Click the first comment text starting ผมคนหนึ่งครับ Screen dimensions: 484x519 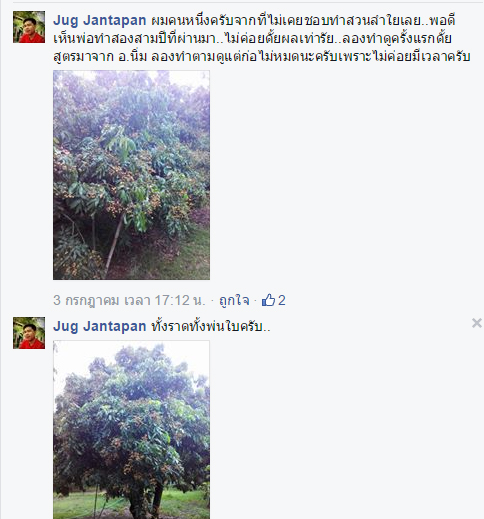click(262, 38)
